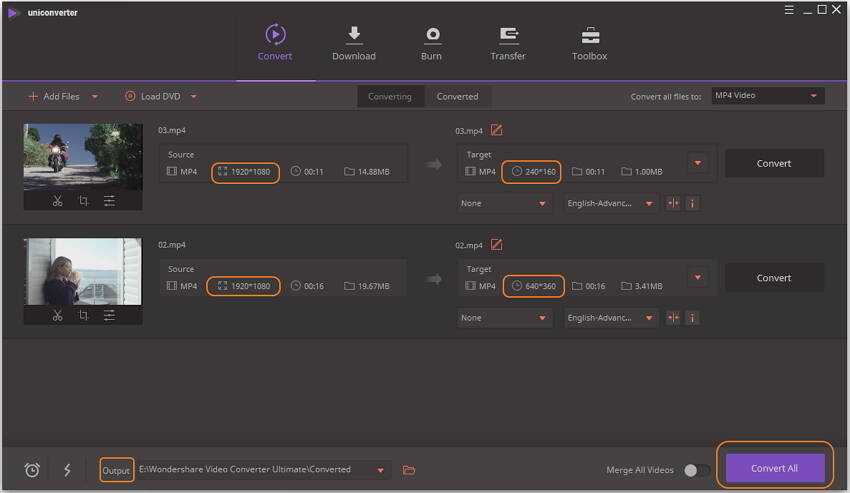Viewport: 850px width, 493px height.
Task: Open effects adjust icon under 03.mp4 thumbnail
Action: 109,201
